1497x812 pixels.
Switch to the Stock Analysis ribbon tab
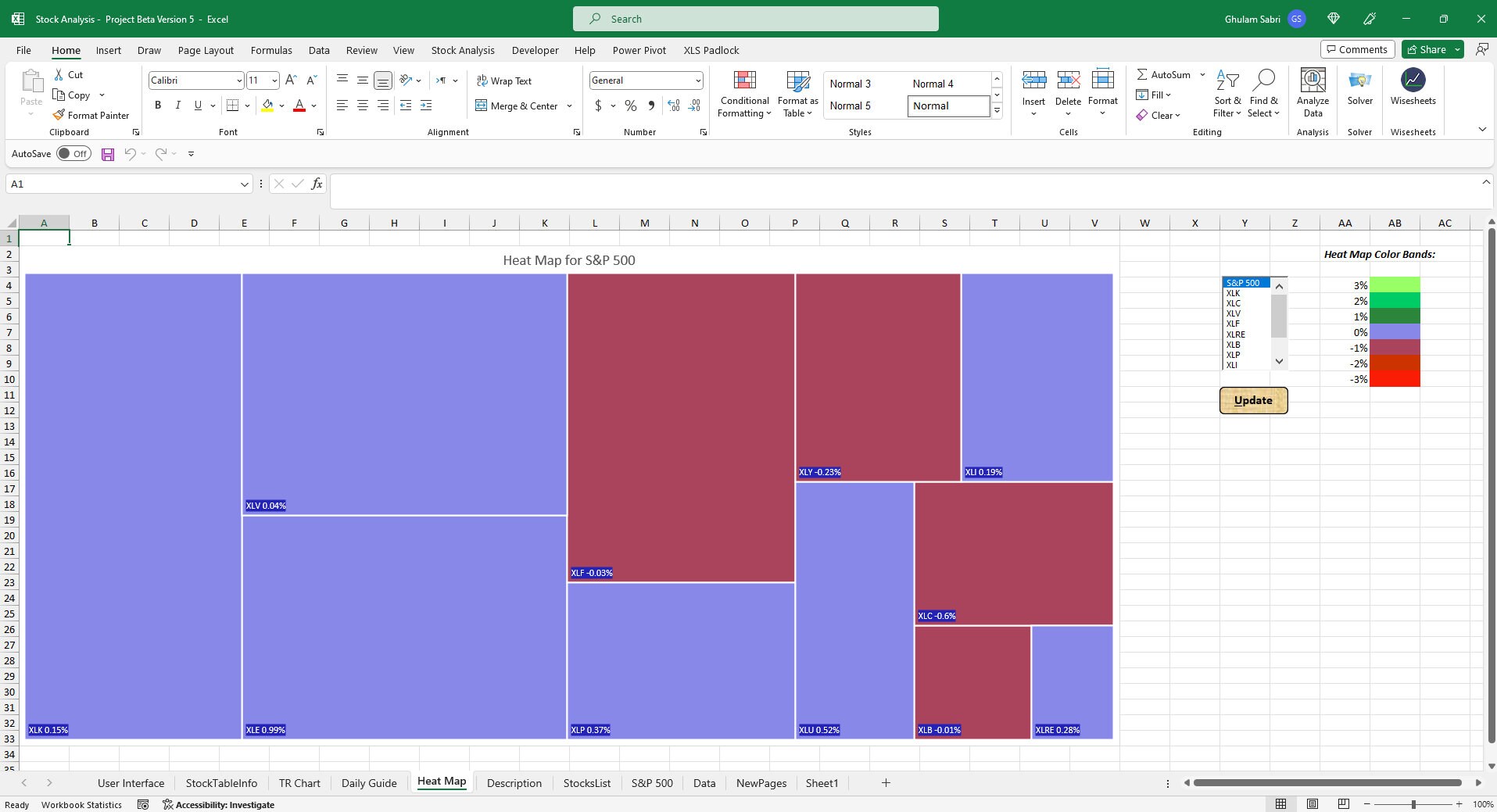[463, 50]
